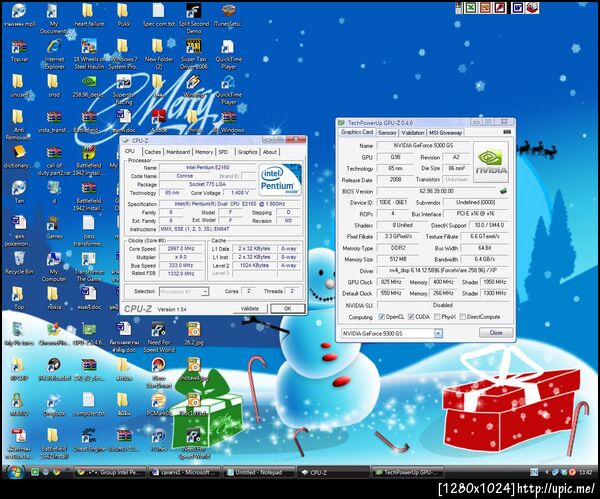The width and height of the screenshot is (600, 499).
Task: Select the CPU tab in CPU-Z
Action: tap(130, 151)
